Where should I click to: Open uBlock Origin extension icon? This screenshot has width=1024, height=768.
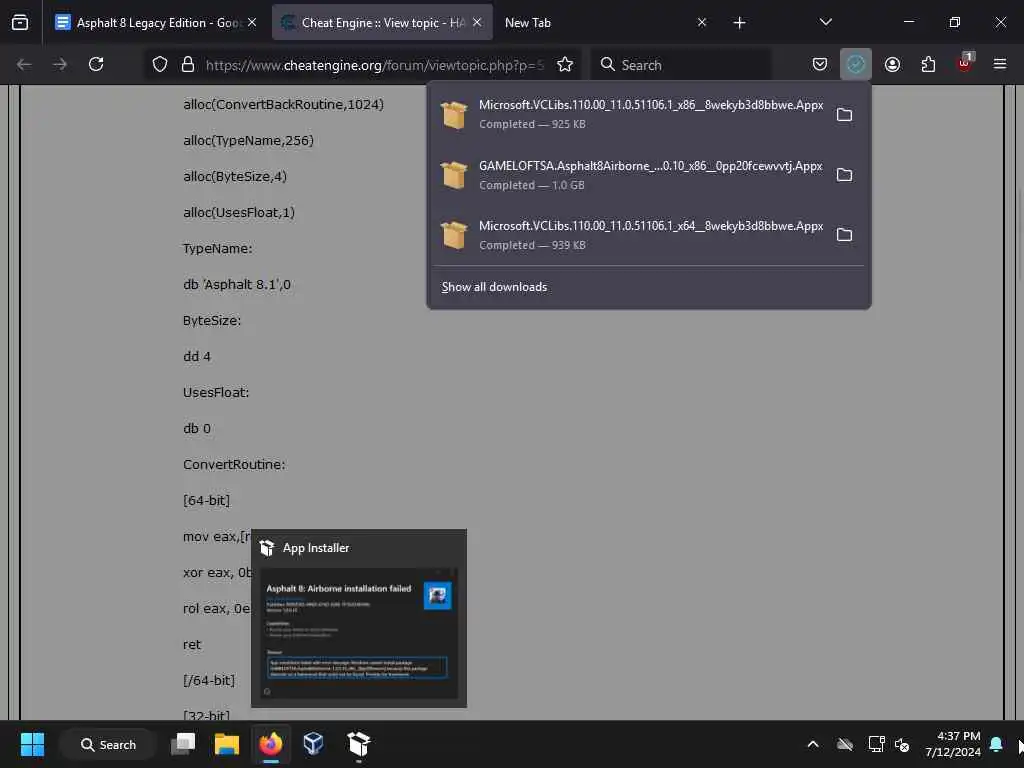click(x=965, y=65)
